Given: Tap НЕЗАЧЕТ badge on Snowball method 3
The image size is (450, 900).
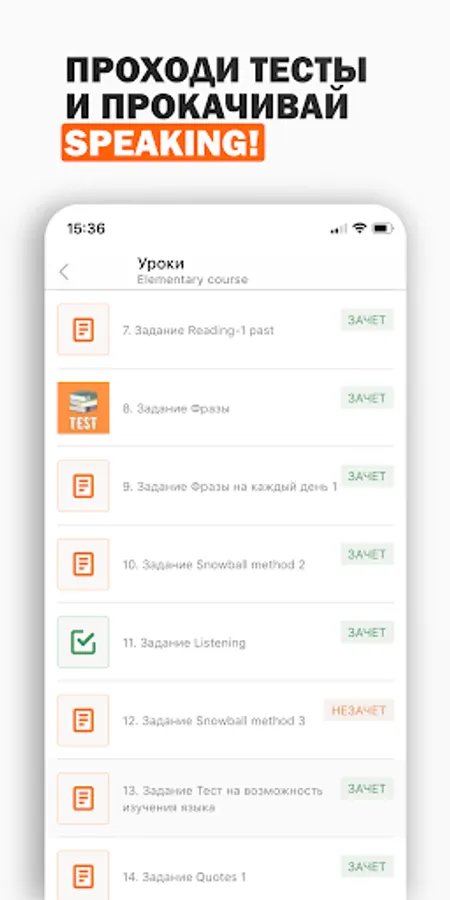Looking at the screenshot, I should click(359, 711).
